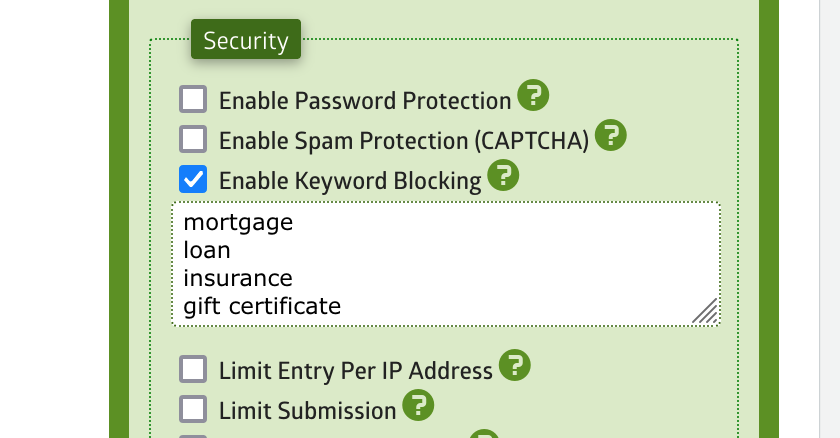840x438 pixels.
Task: Click the Enable Keyword Blocking label text
Action: coord(350,181)
